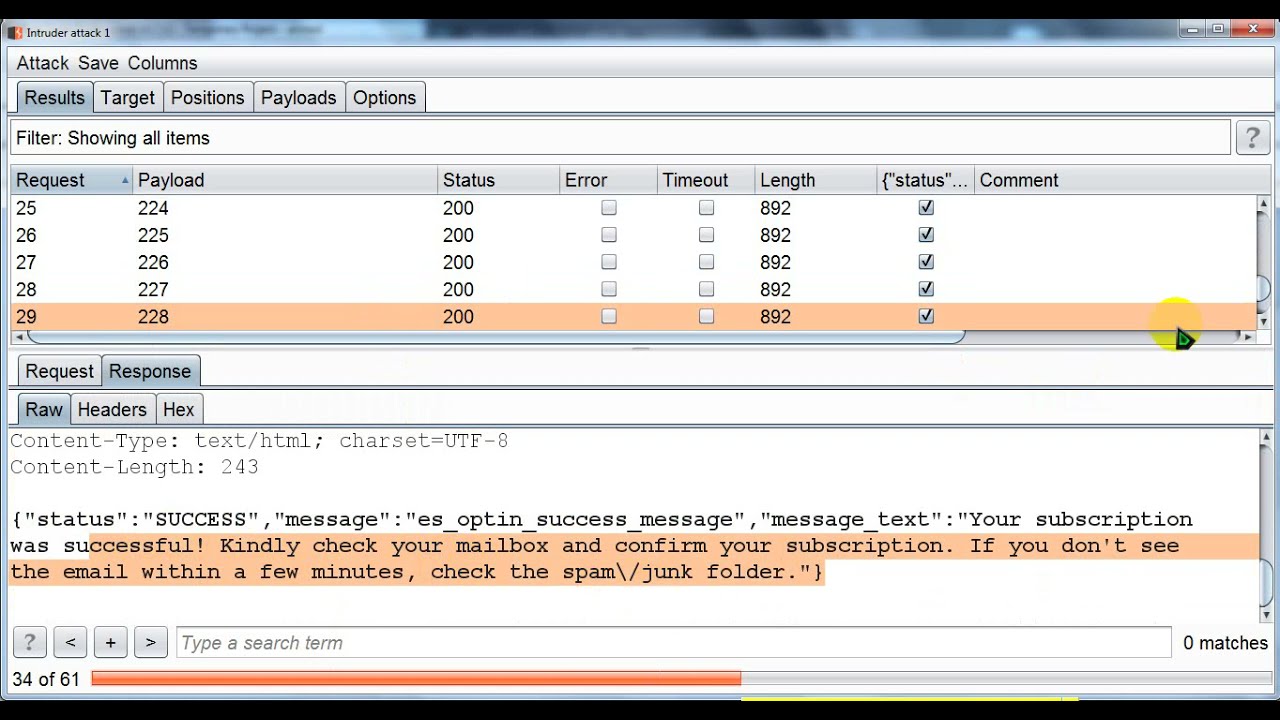Switch to the Payloads tab

coord(298,98)
